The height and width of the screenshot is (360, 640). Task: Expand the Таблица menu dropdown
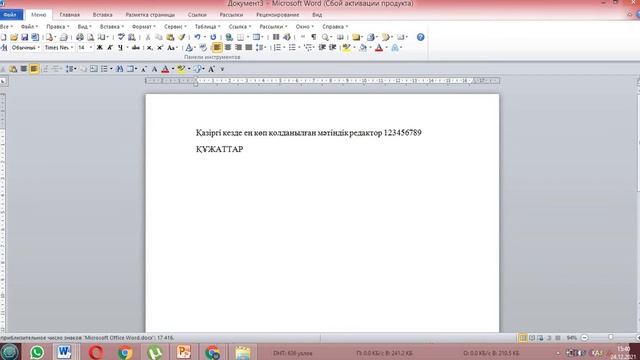pyautogui.click(x=207, y=27)
